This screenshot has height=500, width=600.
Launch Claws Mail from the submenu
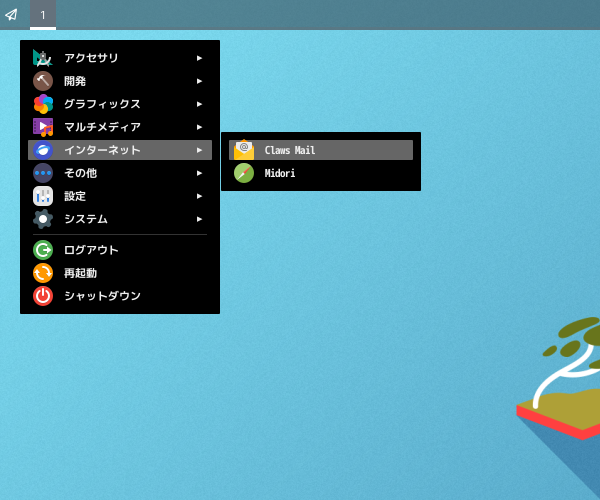(321, 150)
